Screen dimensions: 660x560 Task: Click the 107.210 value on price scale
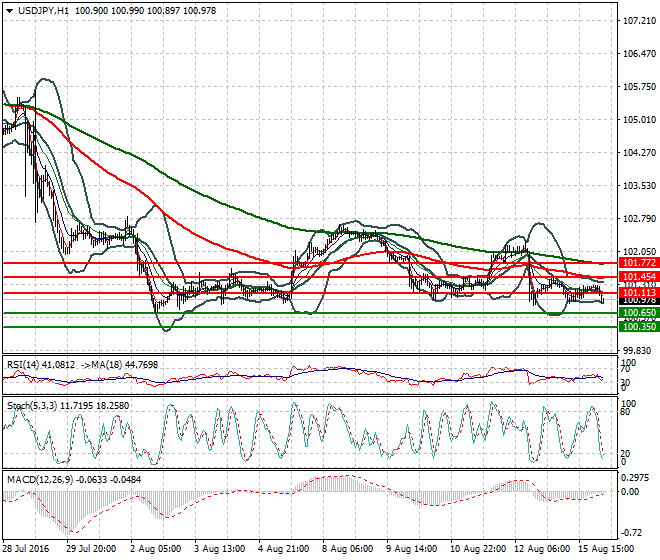pos(637,20)
